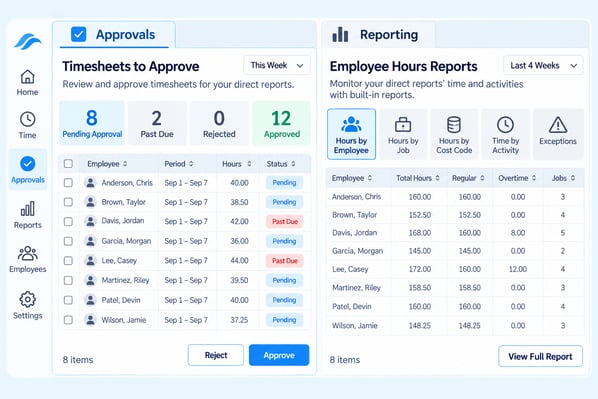Click the avatar icon for Wilson, Jamie
The image size is (598, 399).
[90, 320]
